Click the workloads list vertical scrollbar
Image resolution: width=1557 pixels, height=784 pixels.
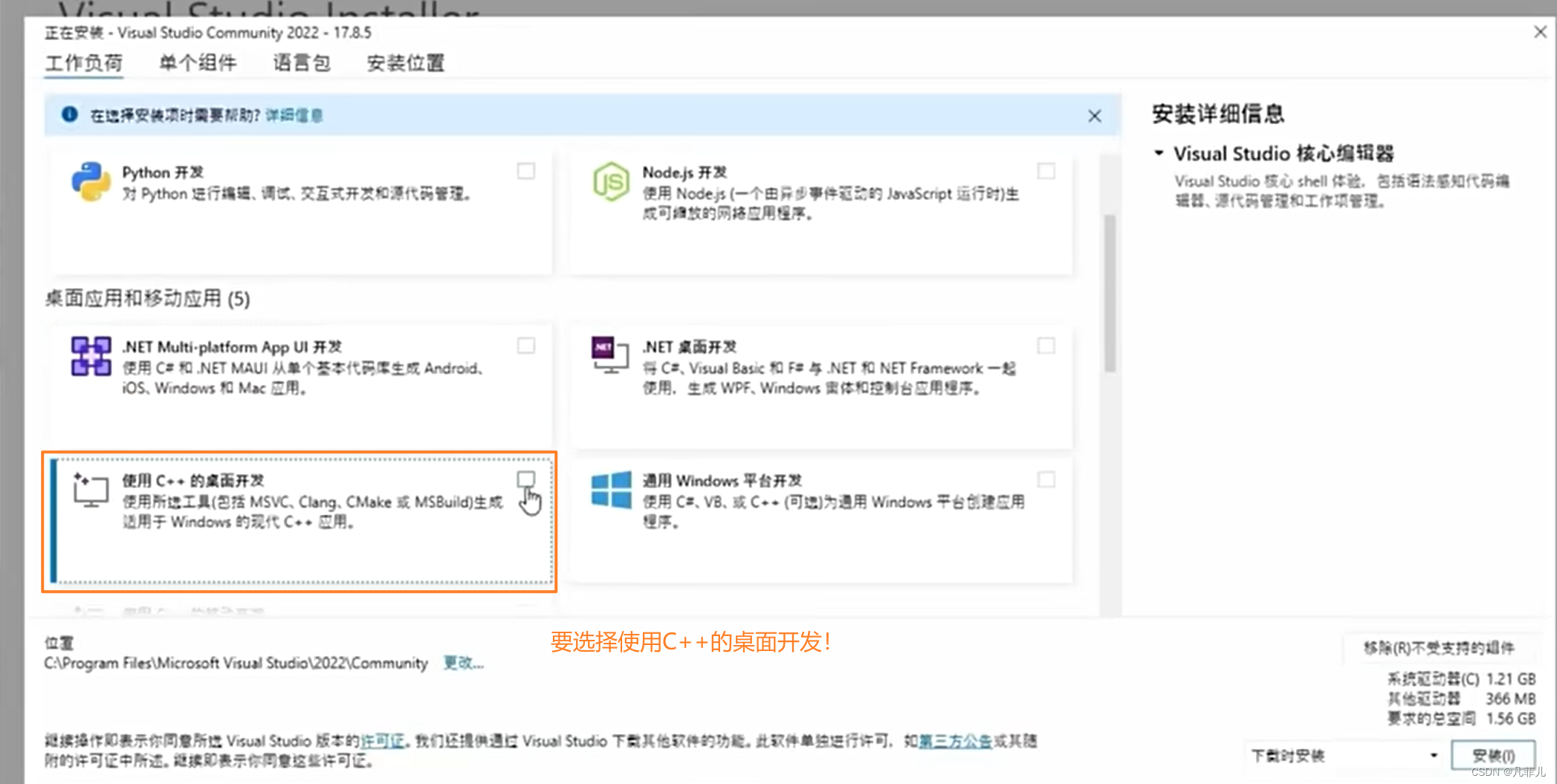point(1110,294)
